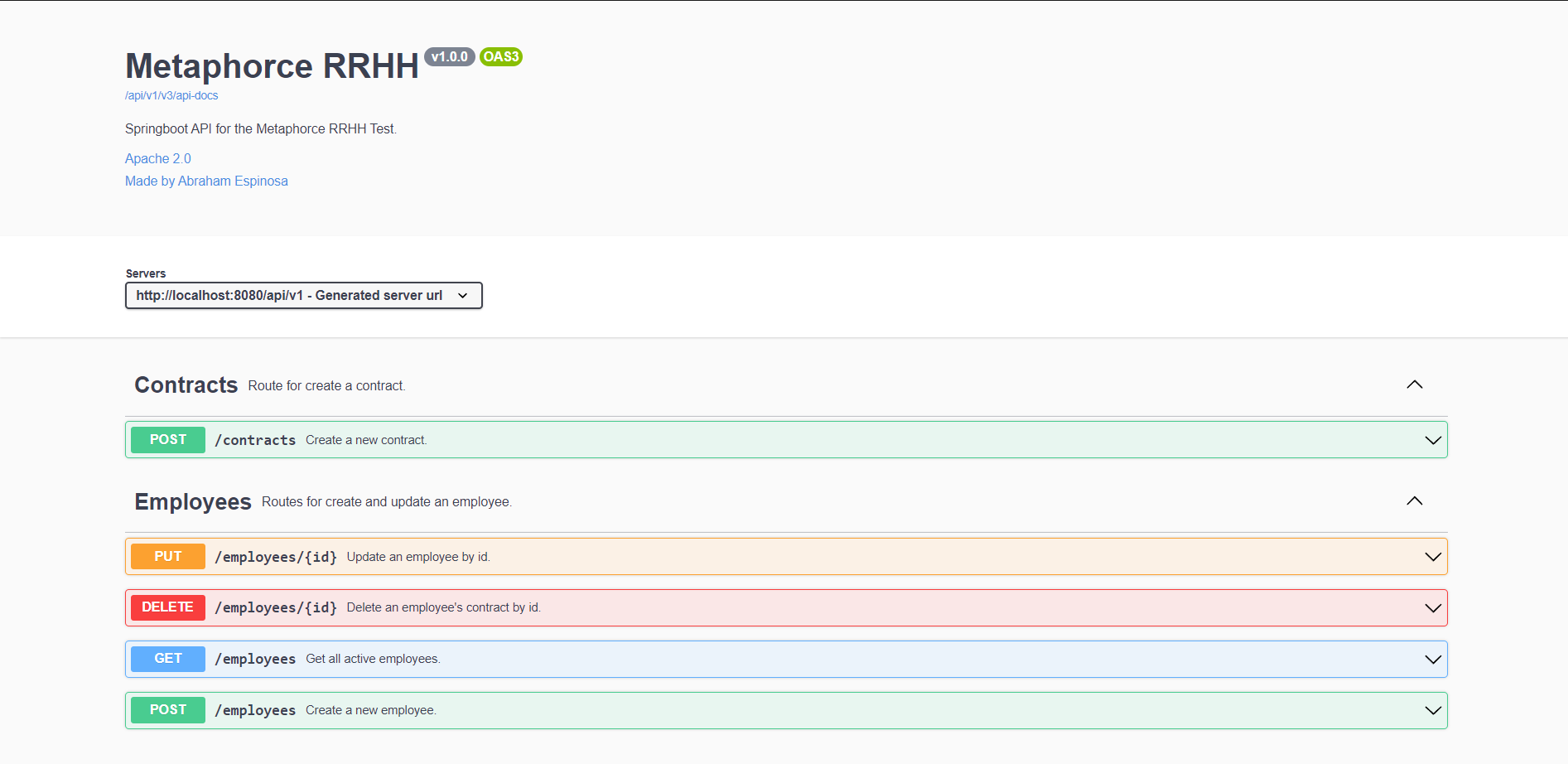Viewport: 1568px width, 764px height.
Task: Click the OAS3 badge
Action: (501, 56)
